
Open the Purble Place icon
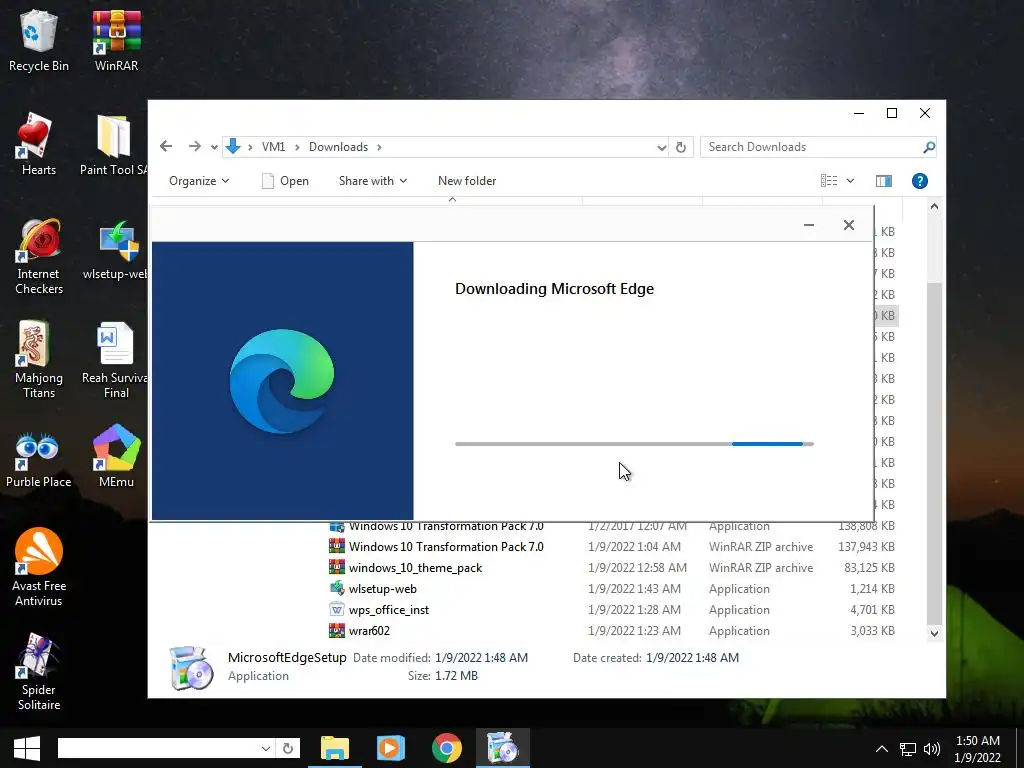(39, 459)
